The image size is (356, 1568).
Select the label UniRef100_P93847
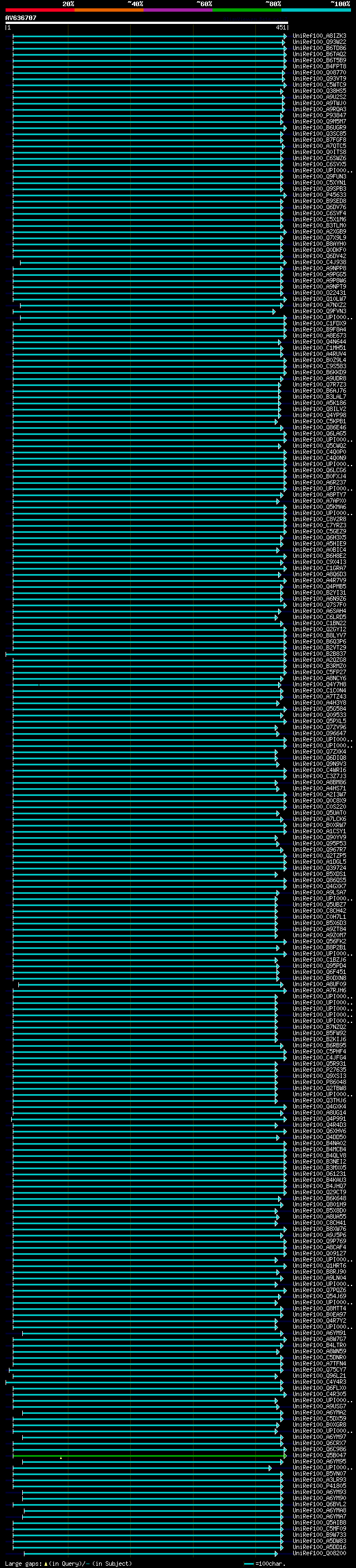[x=319, y=116]
